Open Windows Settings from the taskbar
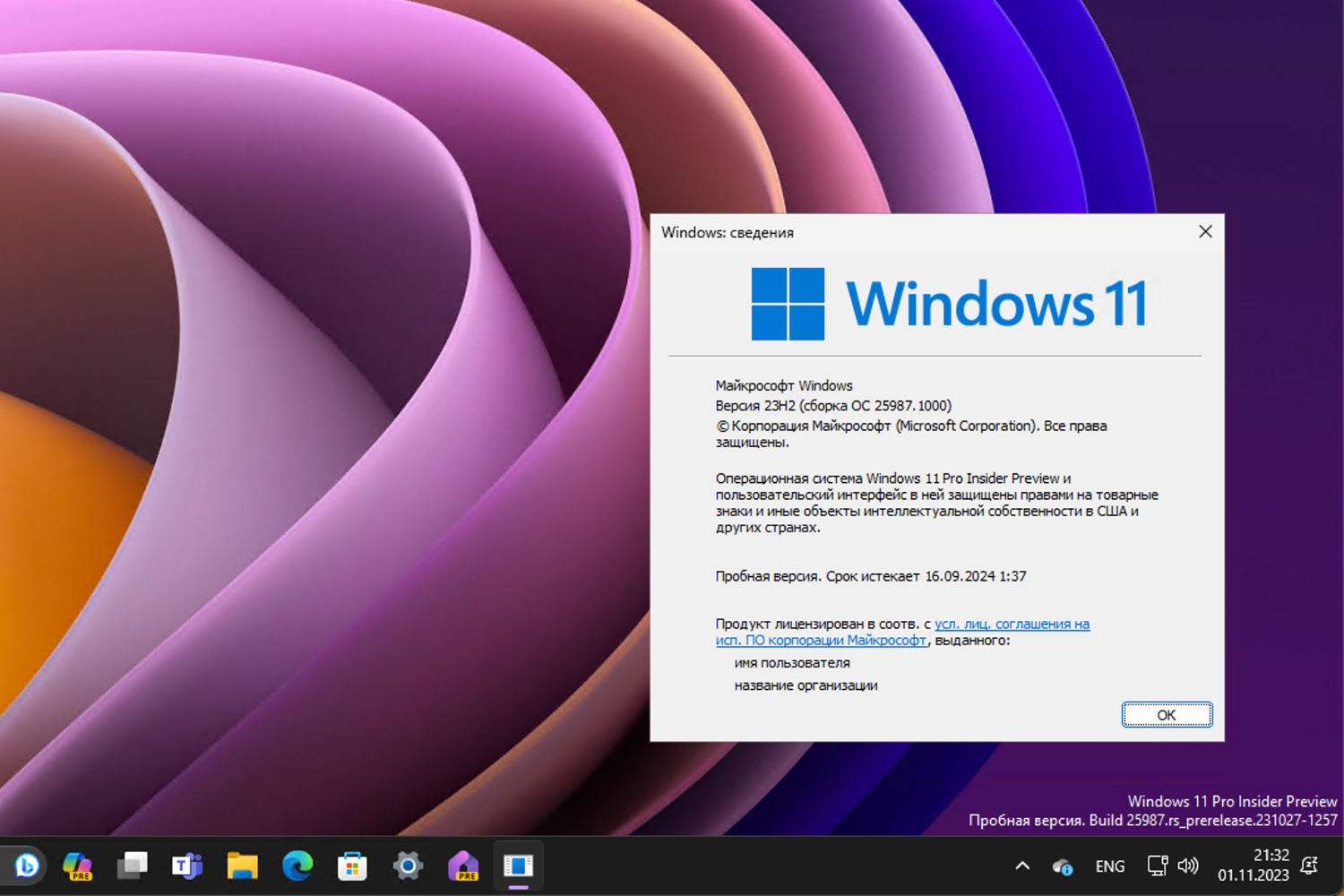 pyautogui.click(x=408, y=866)
